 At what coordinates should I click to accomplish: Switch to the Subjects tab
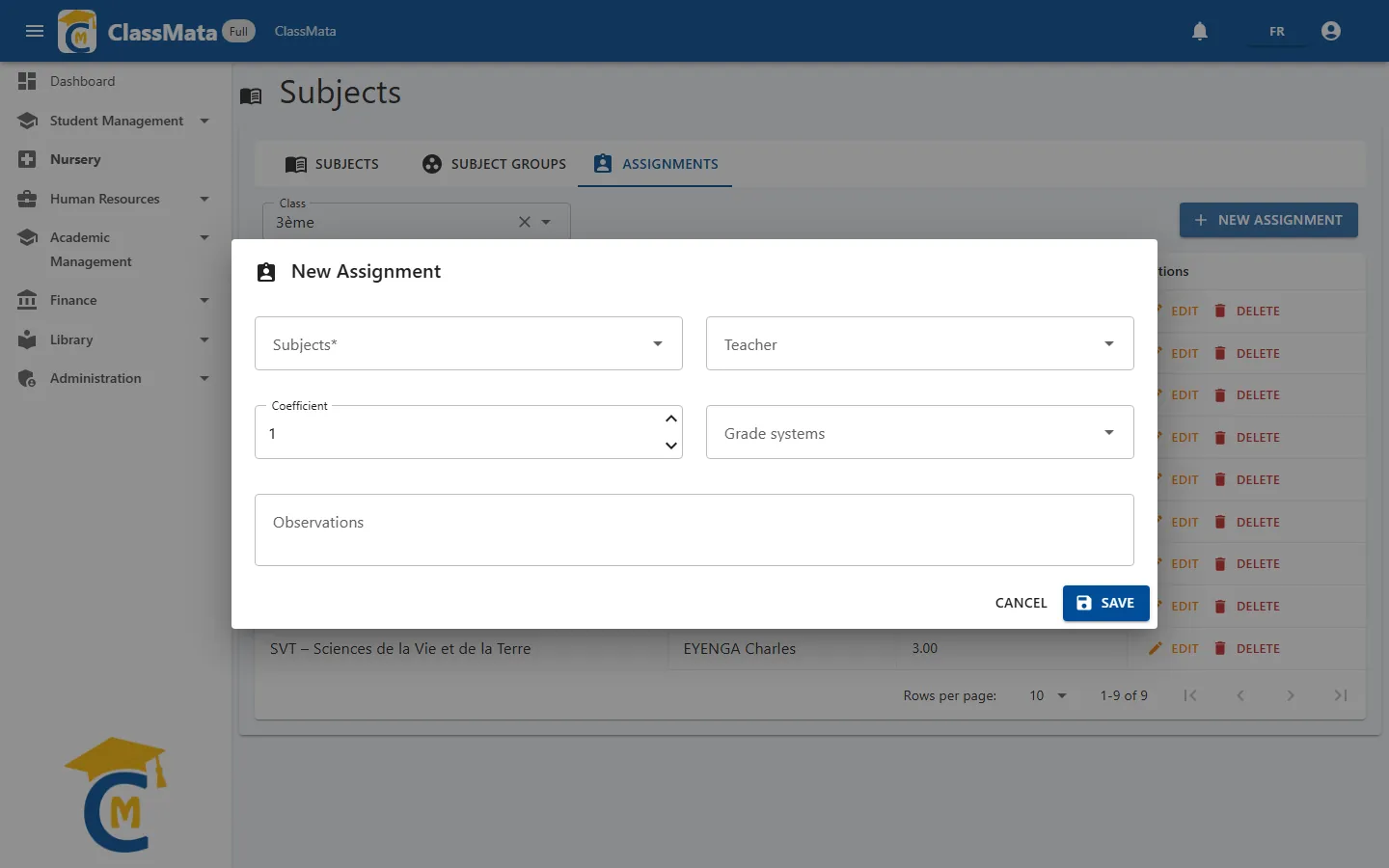click(x=332, y=164)
